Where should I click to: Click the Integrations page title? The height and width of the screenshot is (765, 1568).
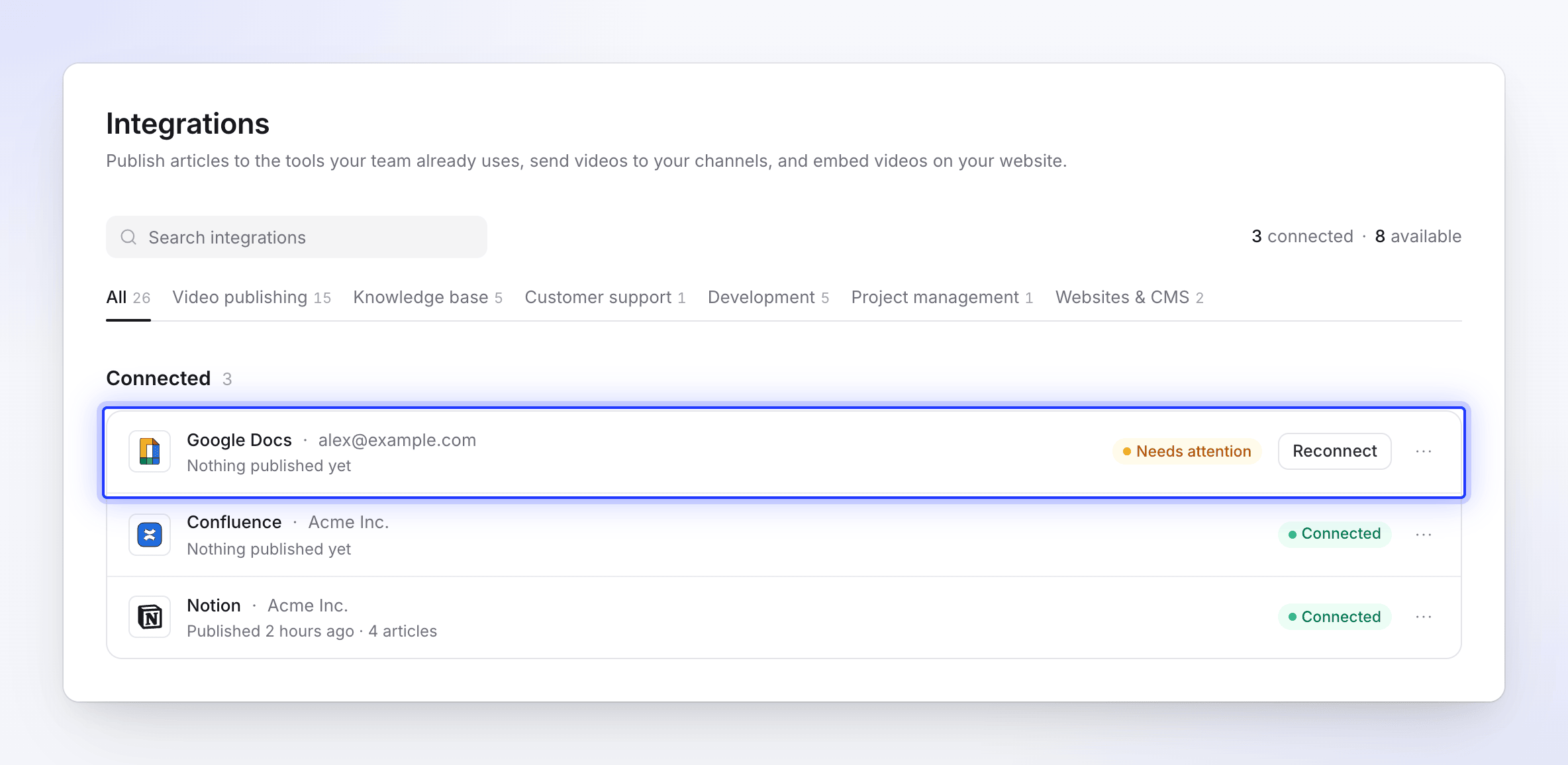(x=187, y=124)
